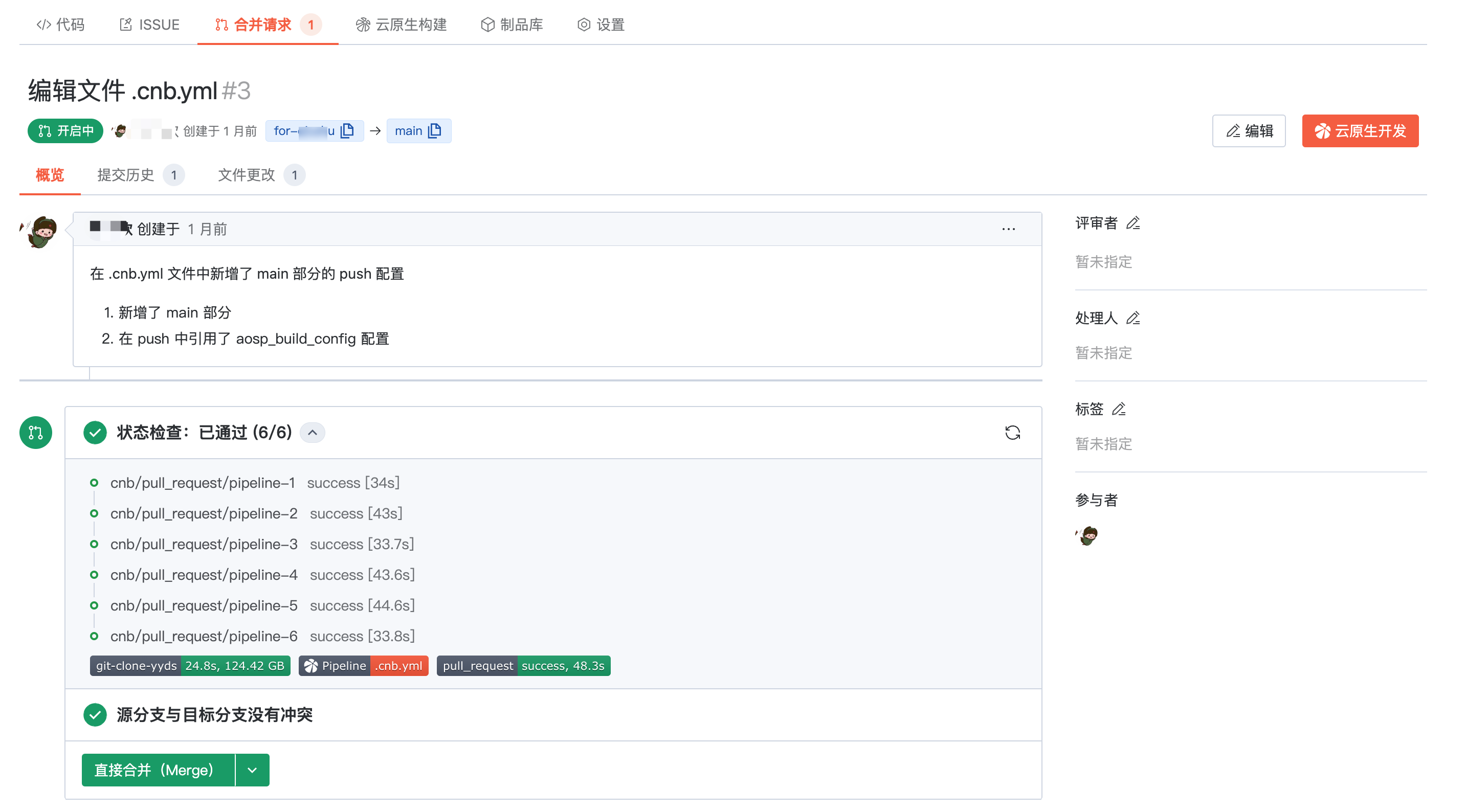
Task: Edit assignee with the pencil icon
Action: click(1132, 318)
